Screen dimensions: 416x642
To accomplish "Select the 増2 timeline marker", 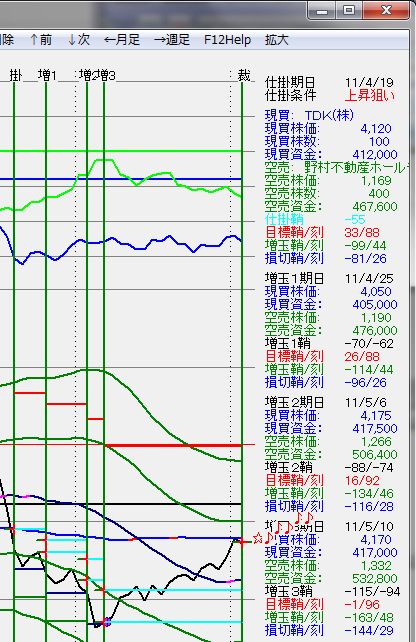I will [x=88, y=75].
